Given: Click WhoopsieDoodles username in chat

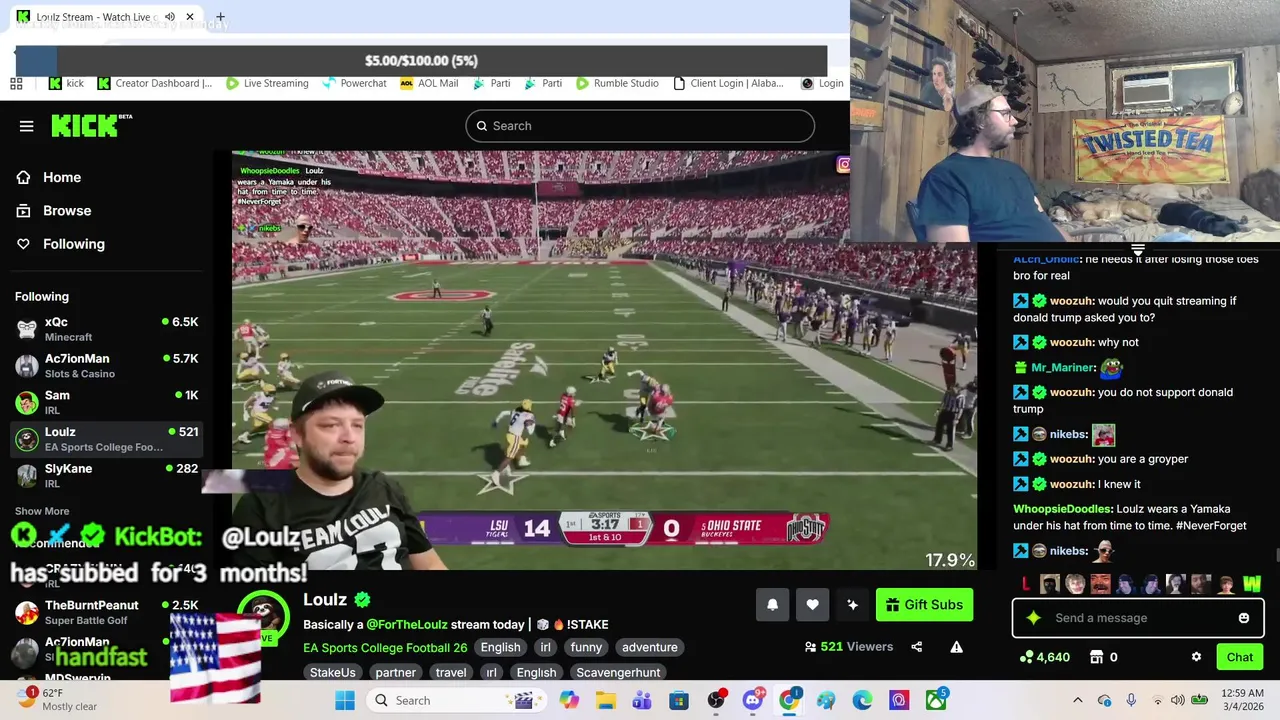Looking at the screenshot, I should coord(1062,509).
